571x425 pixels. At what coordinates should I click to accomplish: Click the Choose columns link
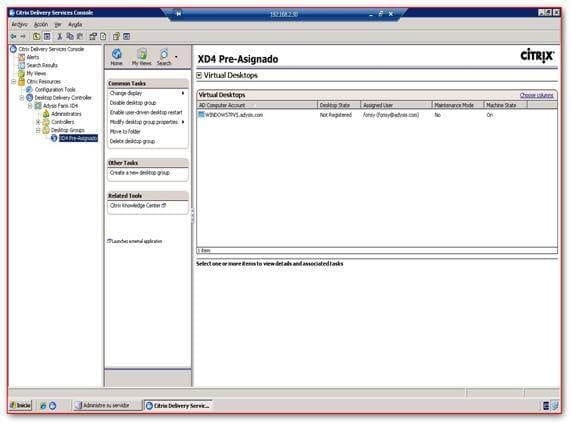tap(536, 95)
